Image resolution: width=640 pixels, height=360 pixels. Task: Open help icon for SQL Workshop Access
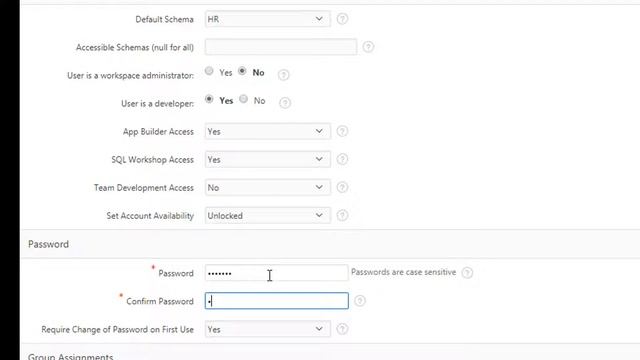342,159
